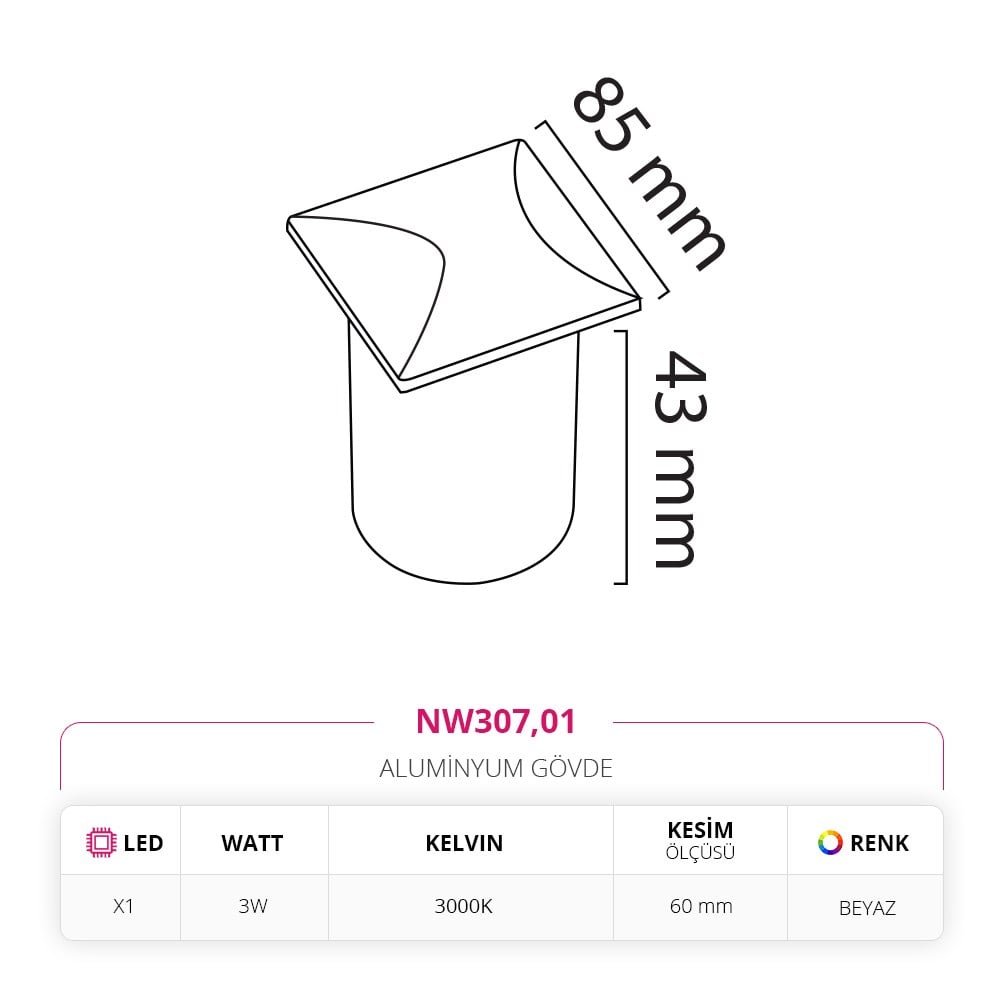This screenshot has width=1000, height=1000.
Task: Click the pink LED chip icon
Action: tap(101, 842)
